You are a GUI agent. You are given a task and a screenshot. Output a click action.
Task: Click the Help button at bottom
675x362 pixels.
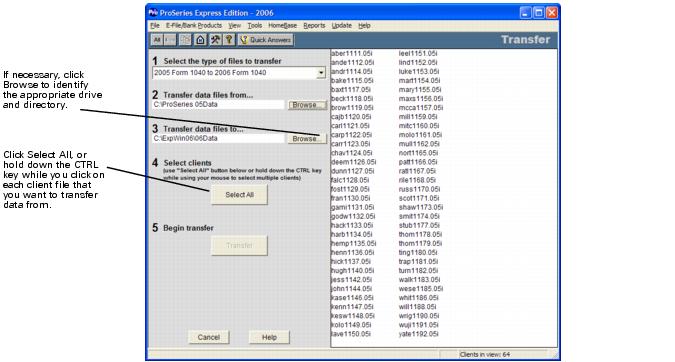coord(269,337)
